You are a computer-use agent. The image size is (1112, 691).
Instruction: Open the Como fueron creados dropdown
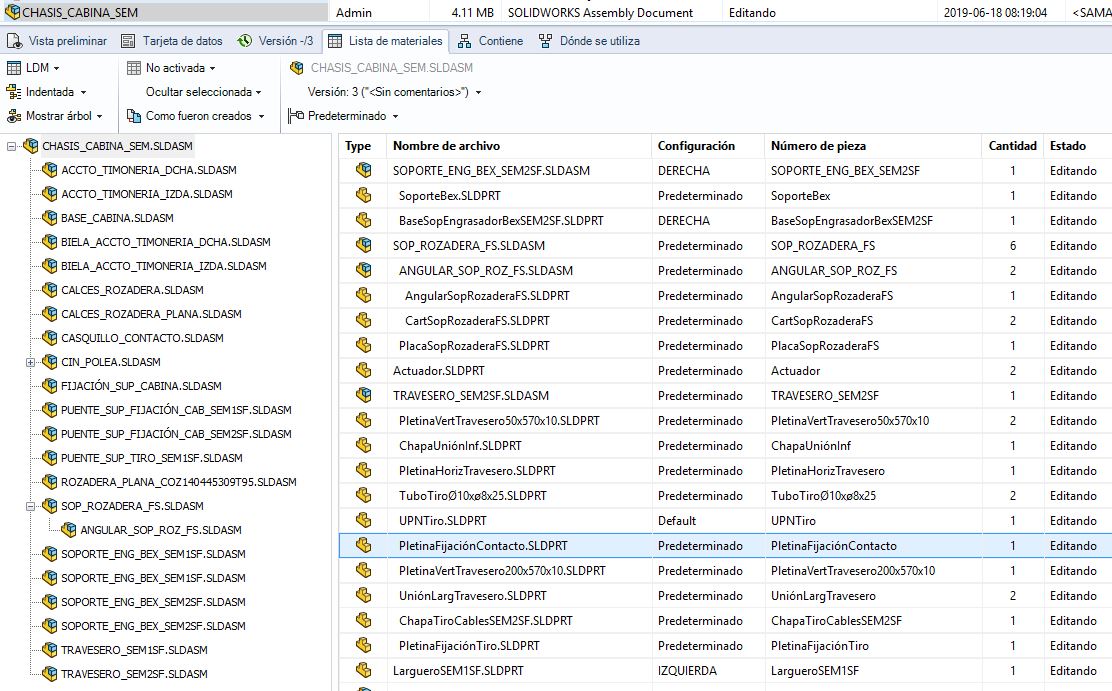[x=195, y=116]
